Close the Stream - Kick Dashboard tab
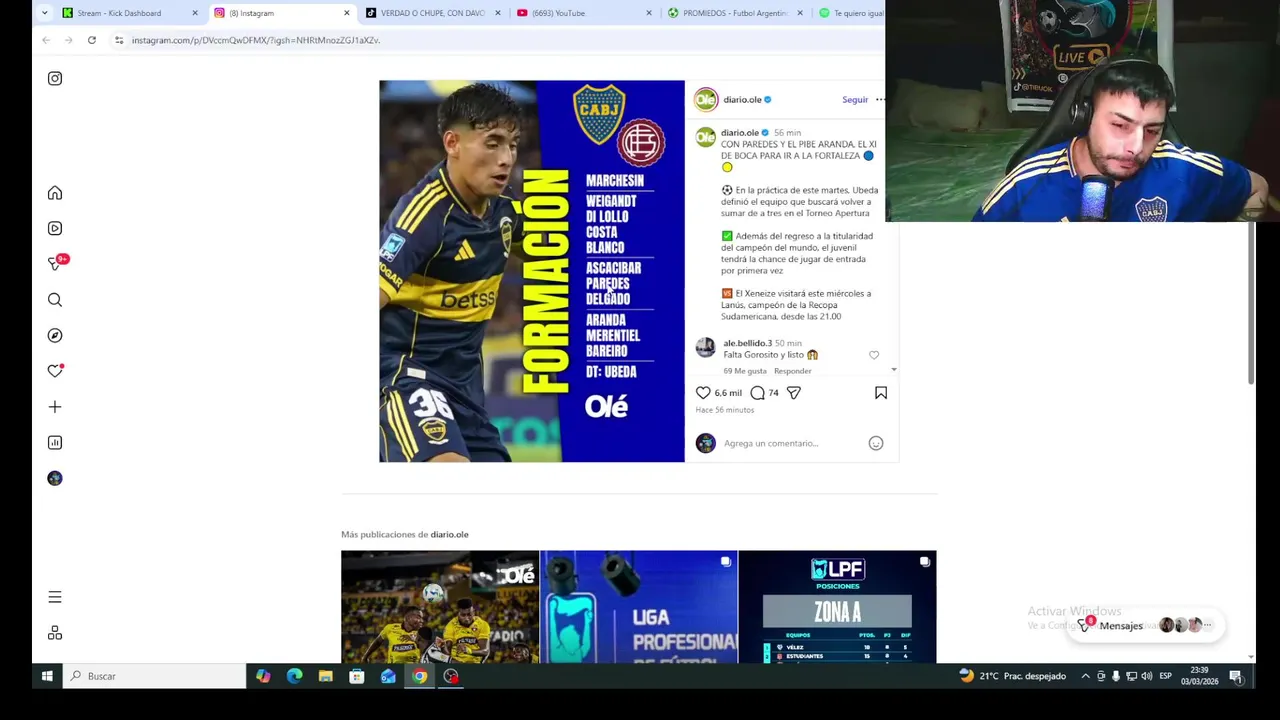The height and width of the screenshot is (720, 1280). [195, 13]
